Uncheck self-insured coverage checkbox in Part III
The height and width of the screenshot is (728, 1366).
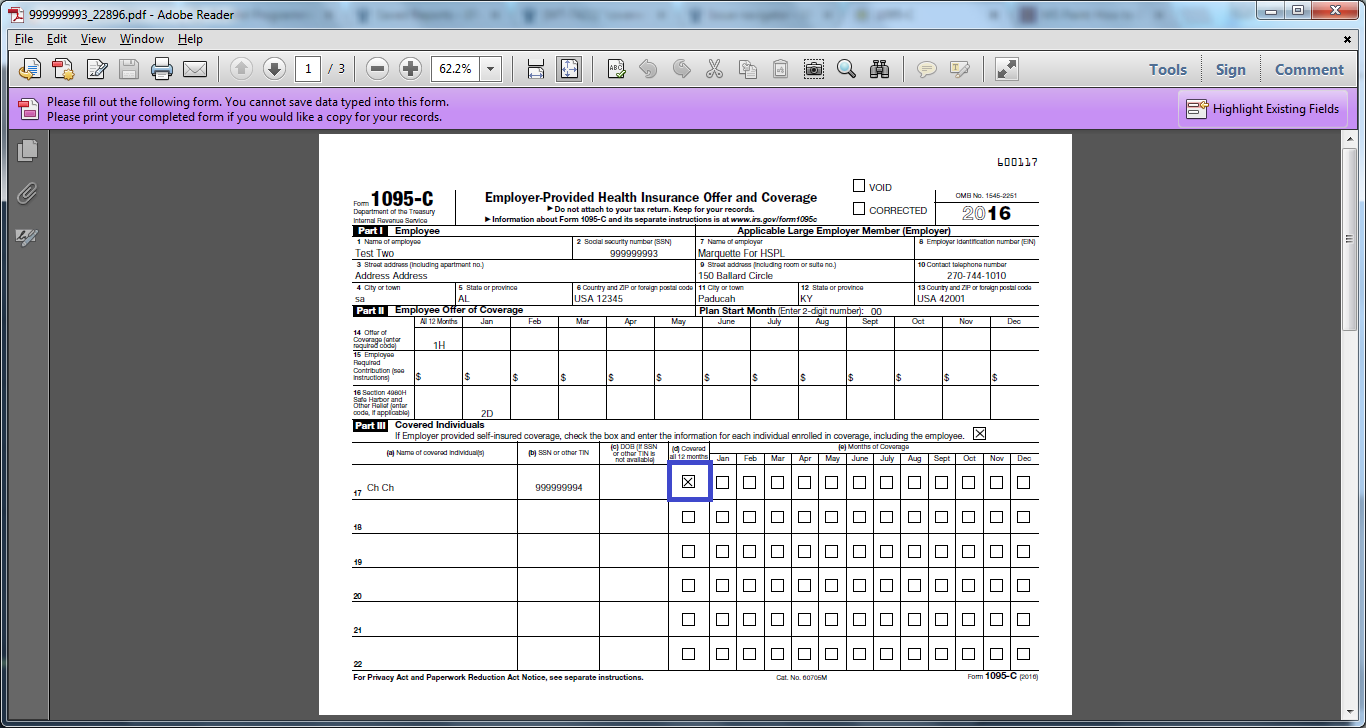(x=979, y=434)
